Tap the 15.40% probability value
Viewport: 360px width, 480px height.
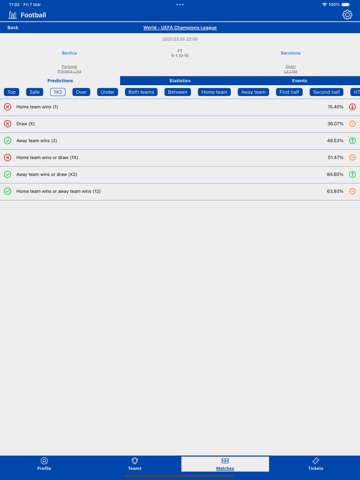pos(335,107)
